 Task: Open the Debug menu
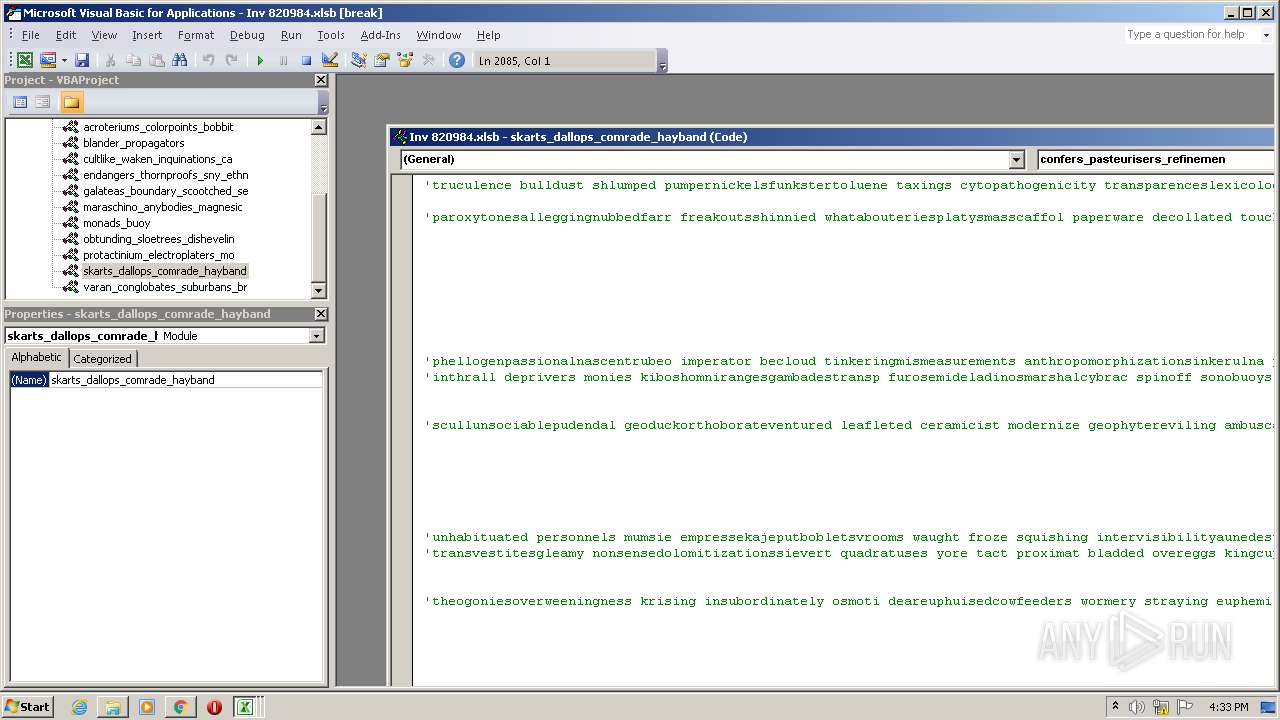coord(247,35)
